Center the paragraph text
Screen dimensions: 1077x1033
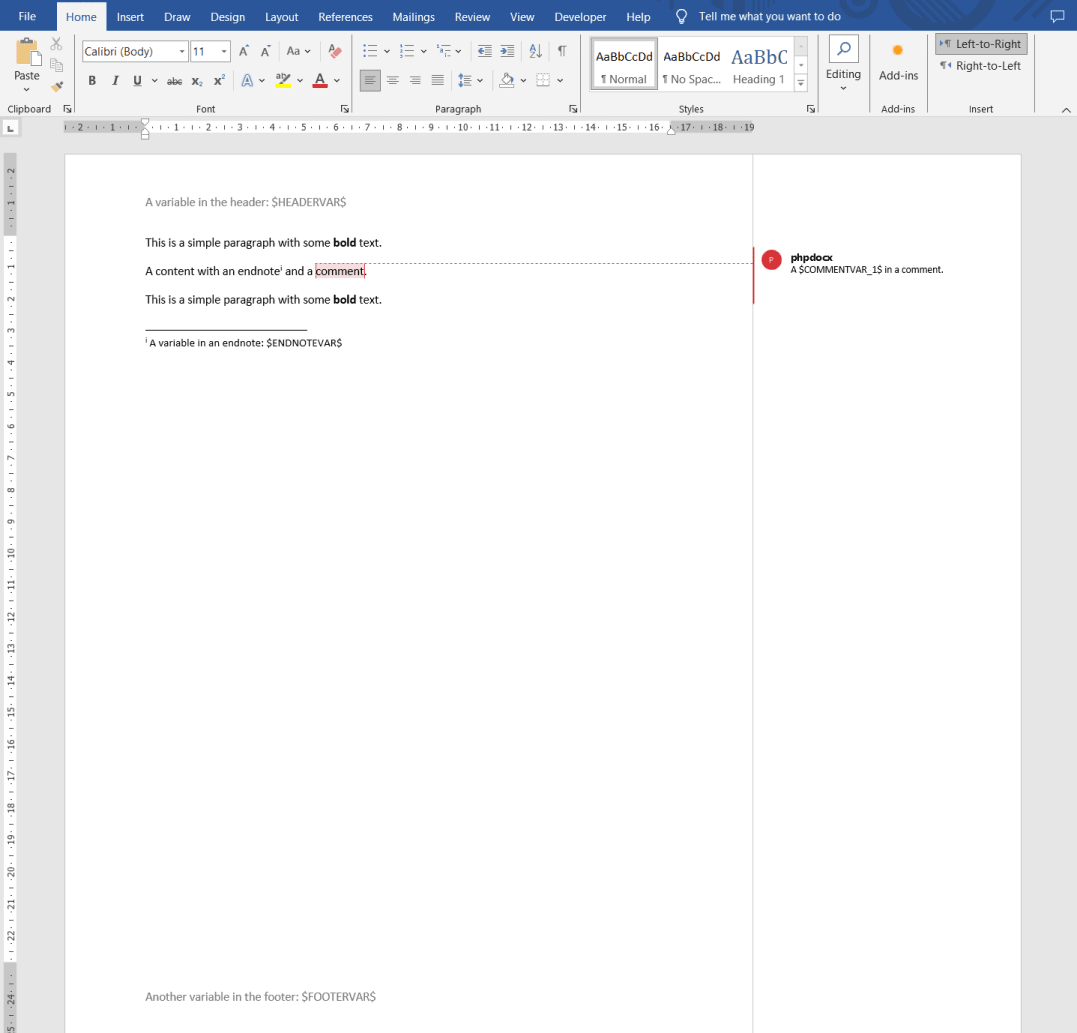pos(393,80)
